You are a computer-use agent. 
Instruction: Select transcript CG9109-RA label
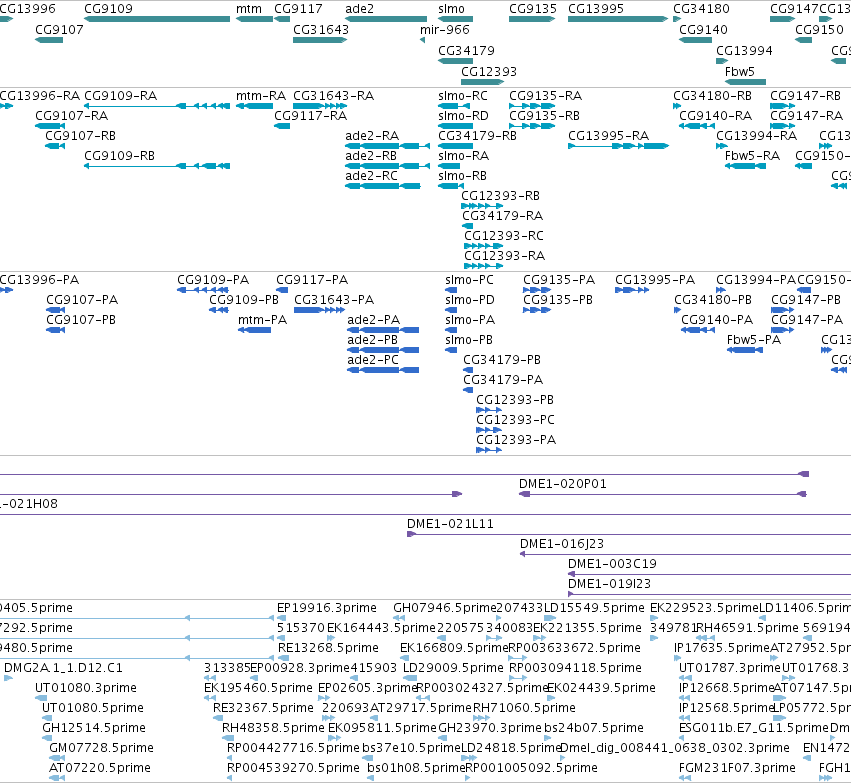[x=120, y=96]
